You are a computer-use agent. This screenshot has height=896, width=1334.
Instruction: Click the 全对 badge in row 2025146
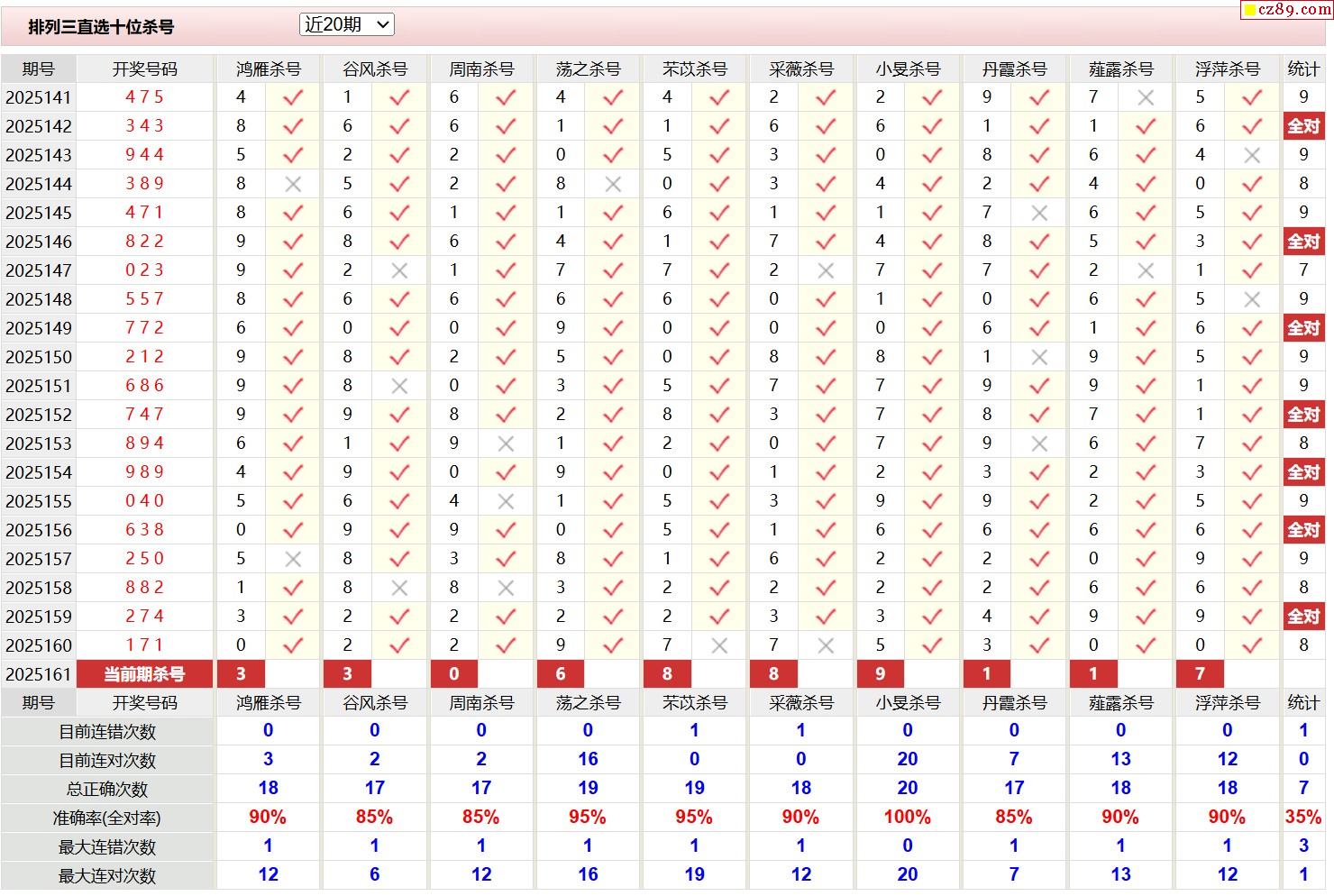click(1303, 242)
